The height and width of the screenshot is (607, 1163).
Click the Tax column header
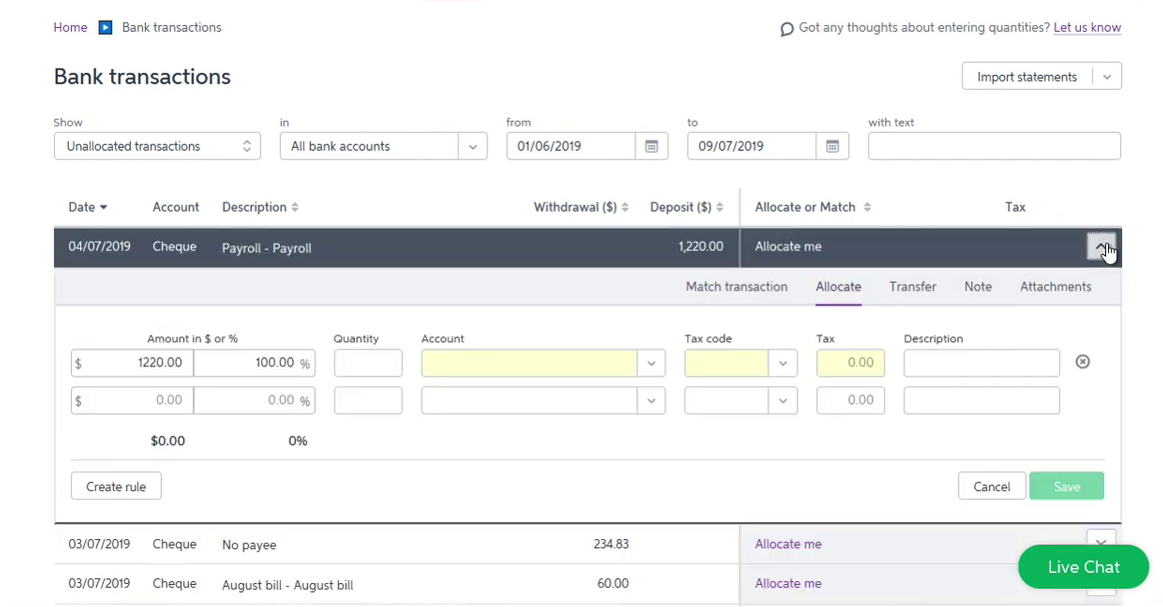pyautogui.click(x=1015, y=207)
